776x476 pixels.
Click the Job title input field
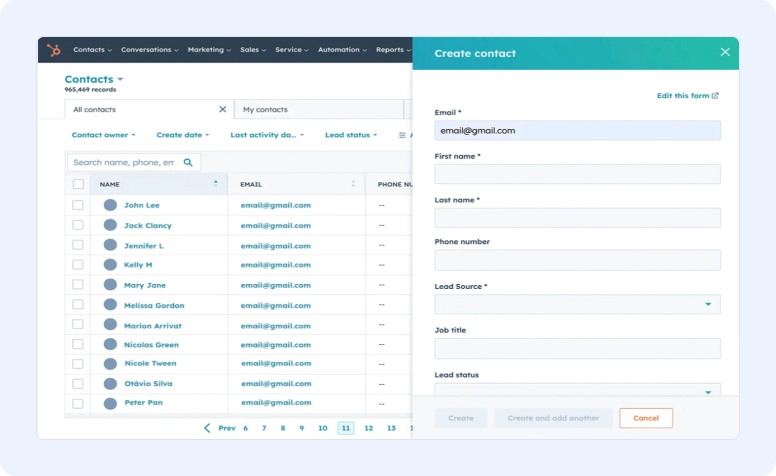click(x=577, y=348)
